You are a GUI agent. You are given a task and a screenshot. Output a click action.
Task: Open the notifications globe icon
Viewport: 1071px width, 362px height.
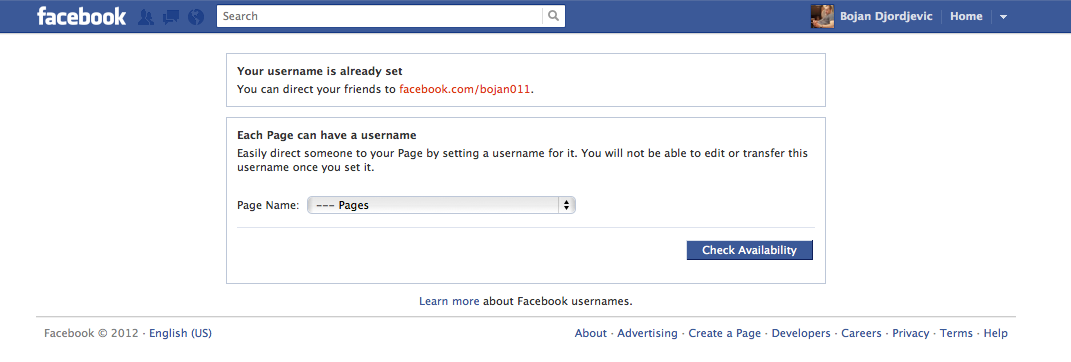click(196, 17)
